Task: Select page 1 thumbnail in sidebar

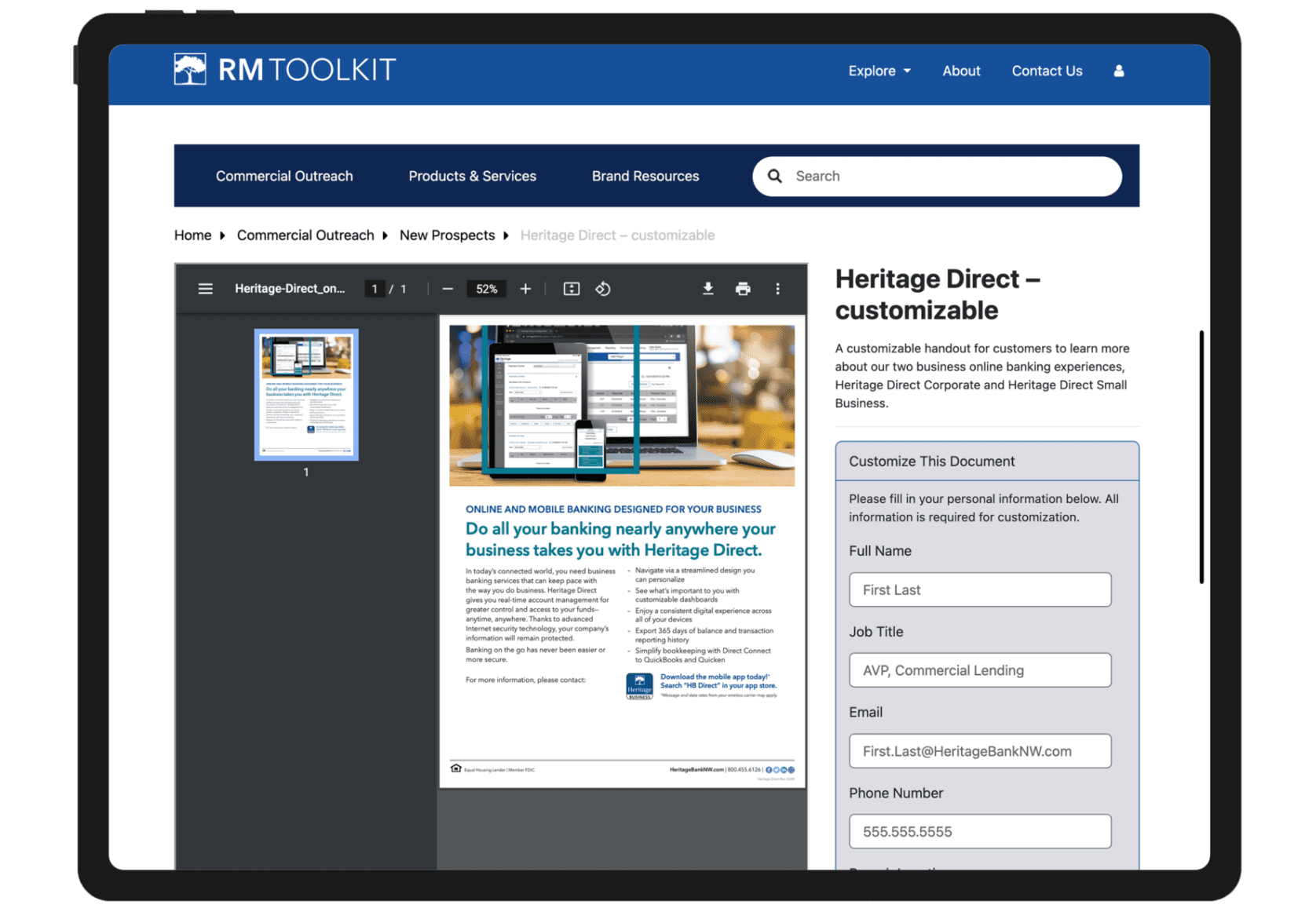Action: [306, 394]
